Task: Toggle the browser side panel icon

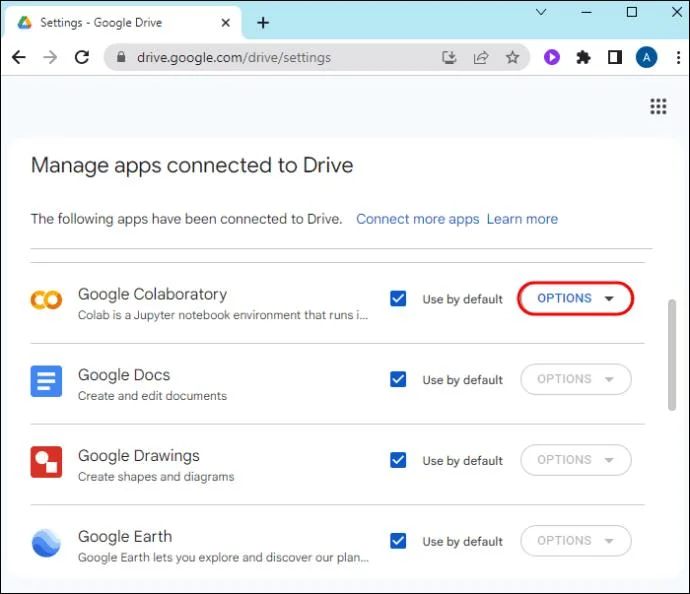Action: [x=615, y=57]
